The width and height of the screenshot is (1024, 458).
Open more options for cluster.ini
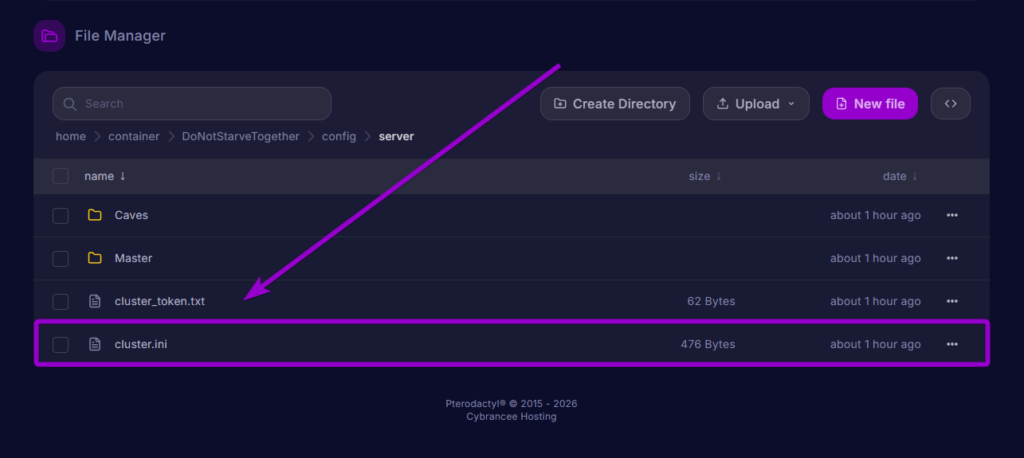tap(952, 344)
